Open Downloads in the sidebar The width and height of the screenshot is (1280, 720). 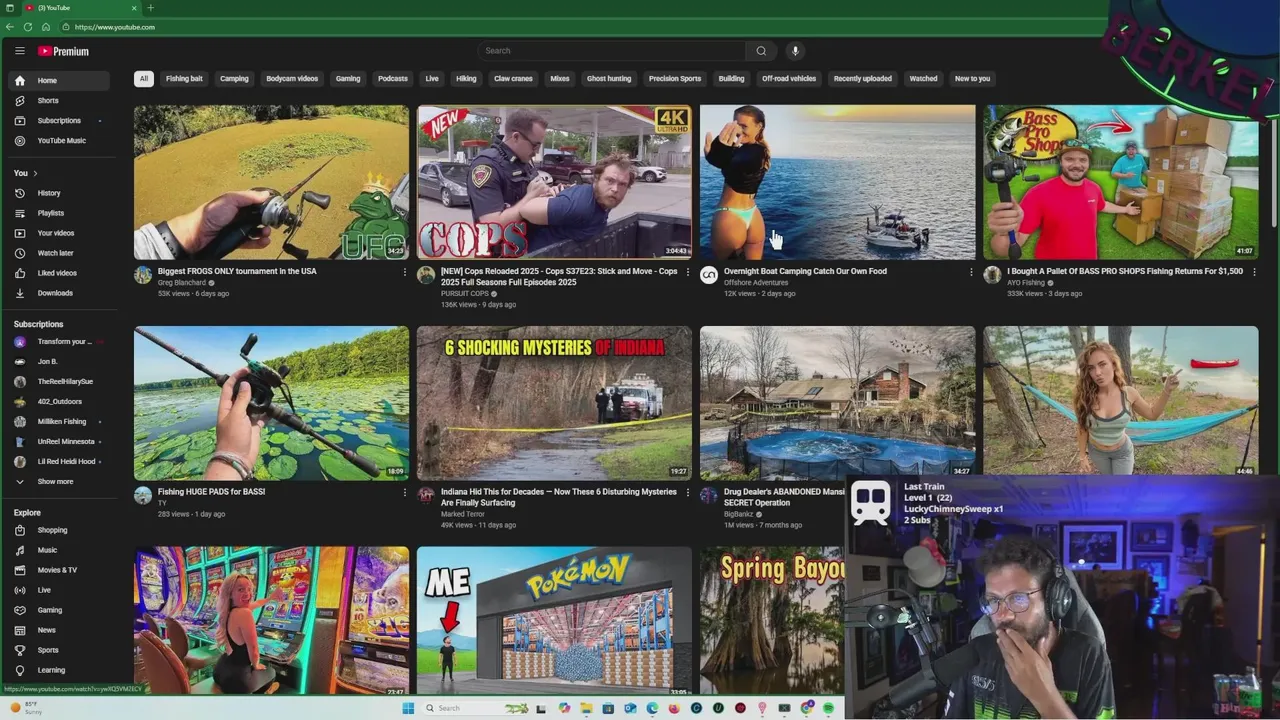coord(60,293)
